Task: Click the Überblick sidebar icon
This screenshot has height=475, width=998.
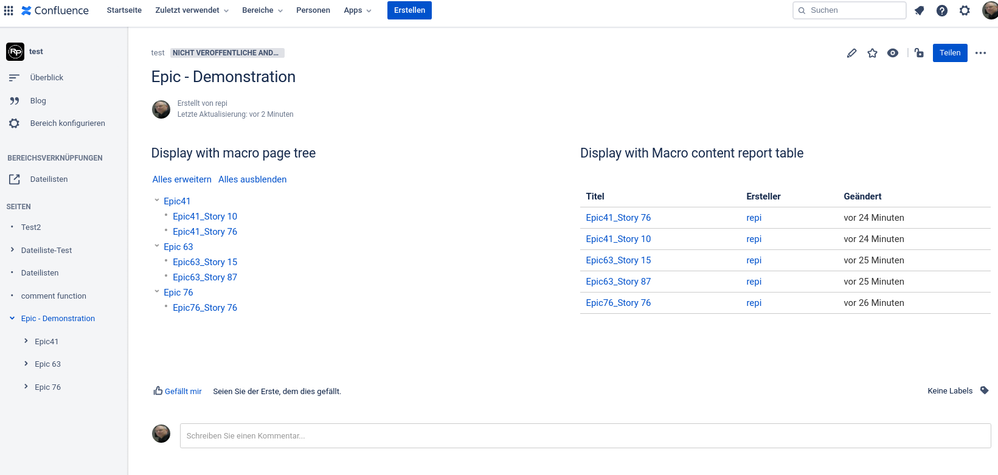Action: [x=14, y=78]
